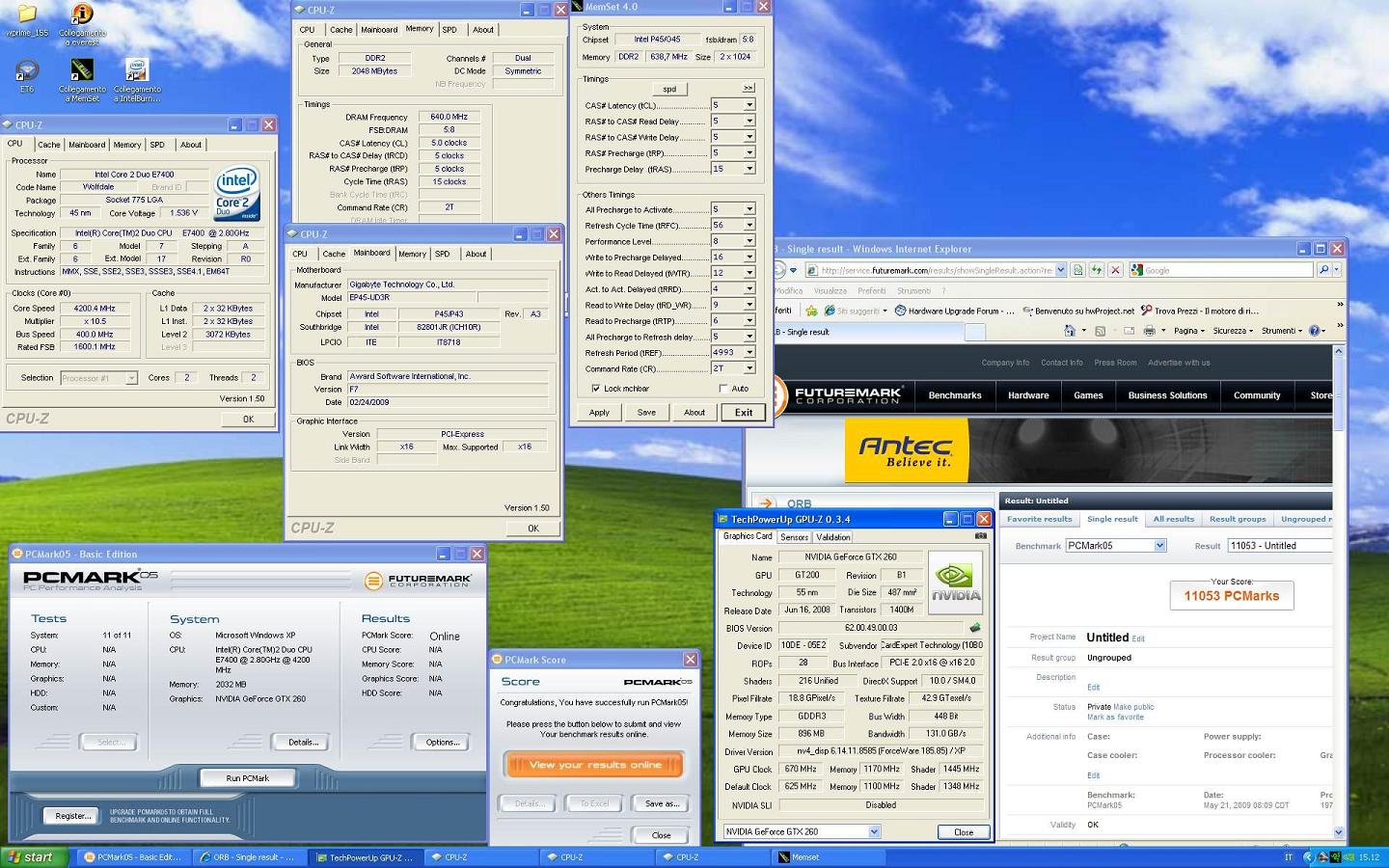Switch to Memset taskbar item
The image size is (1389, 868).
(x=827, y=856)
